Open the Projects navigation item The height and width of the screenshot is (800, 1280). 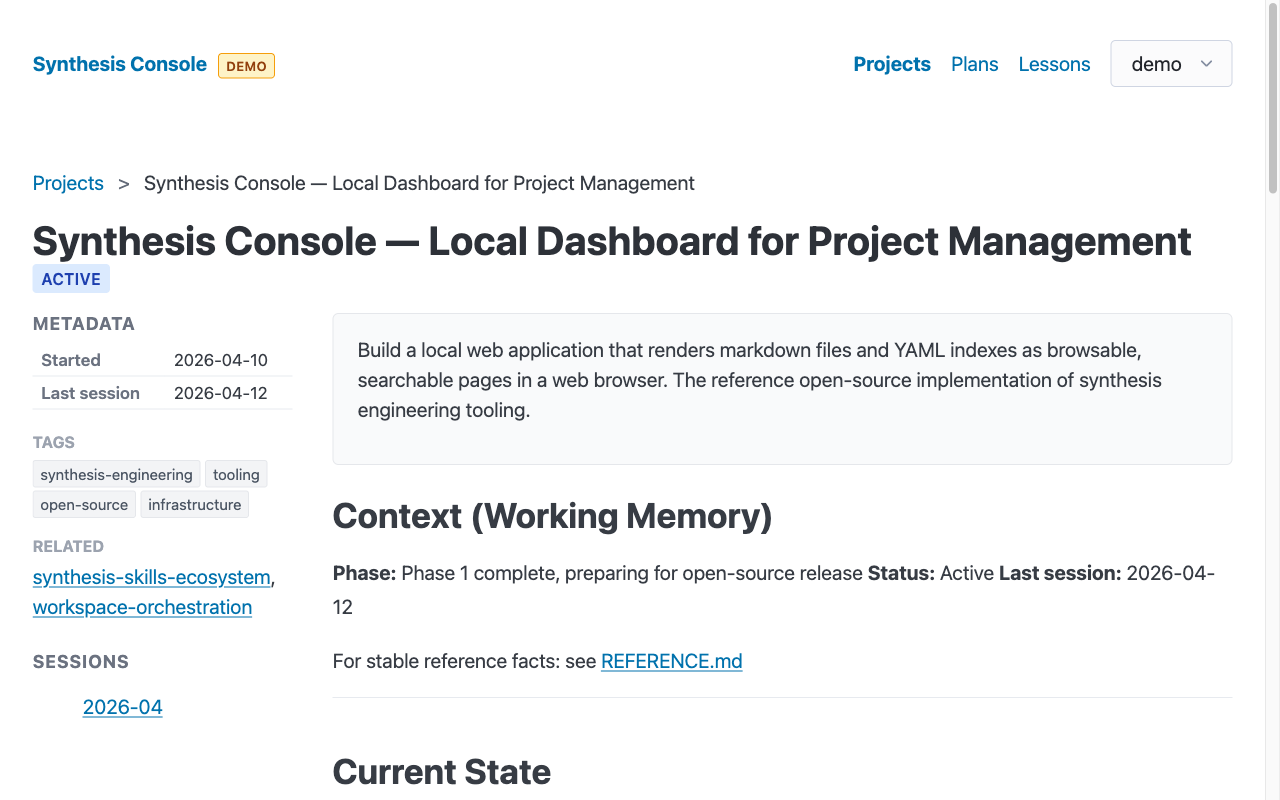[x=891, y=64]
